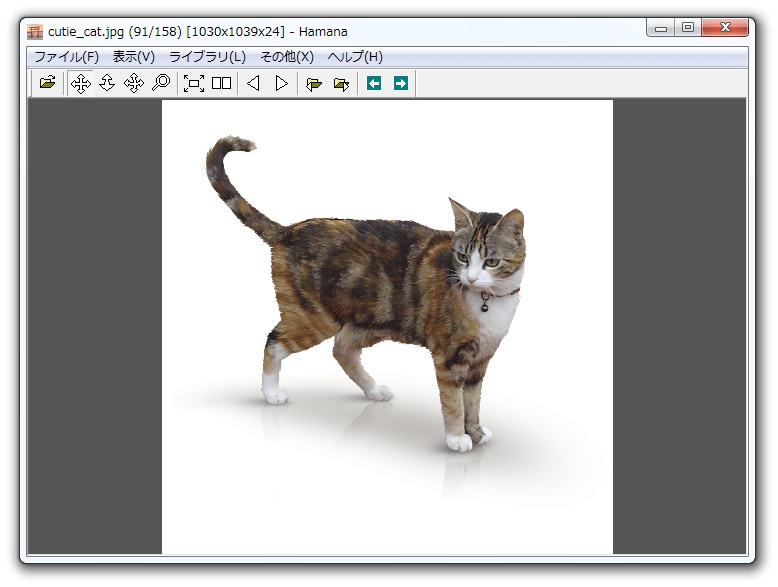Toggle two-page spread view icon

click(221, 83)
